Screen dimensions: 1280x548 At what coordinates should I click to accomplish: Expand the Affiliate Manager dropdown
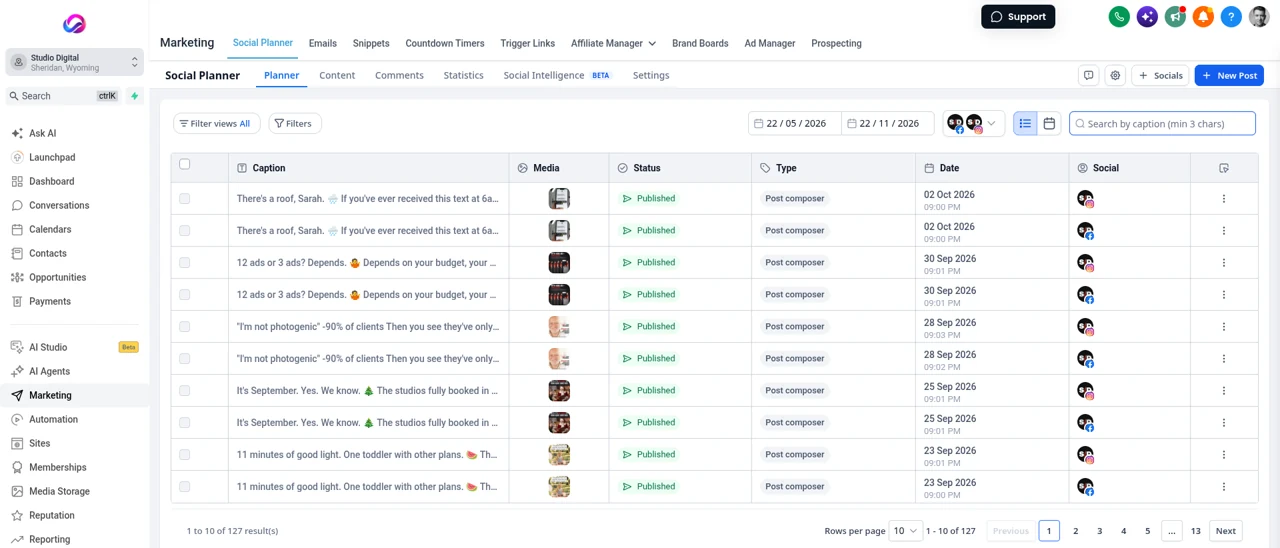point(613,44)
